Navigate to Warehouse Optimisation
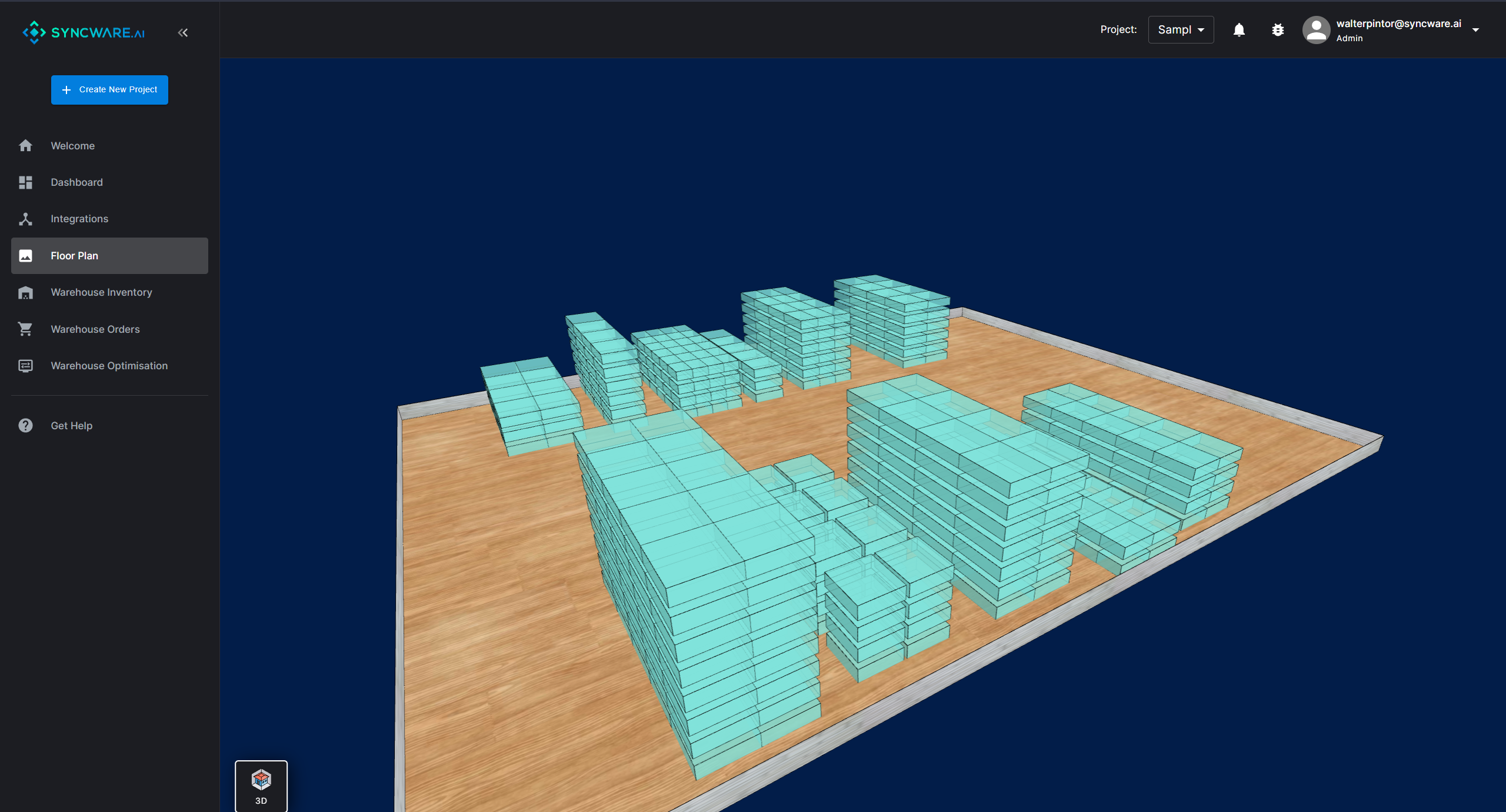The width and height of the screenshot is (1506, 812). 109,366
